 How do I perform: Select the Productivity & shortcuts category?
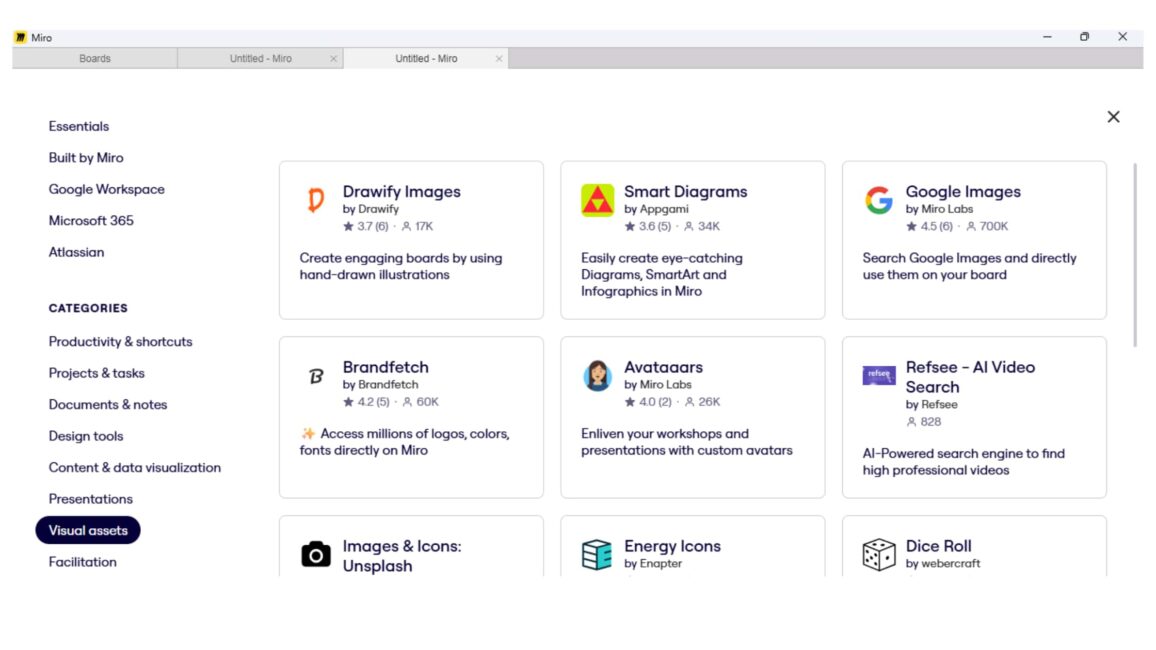pyautogui.click(x=120, y=342)
